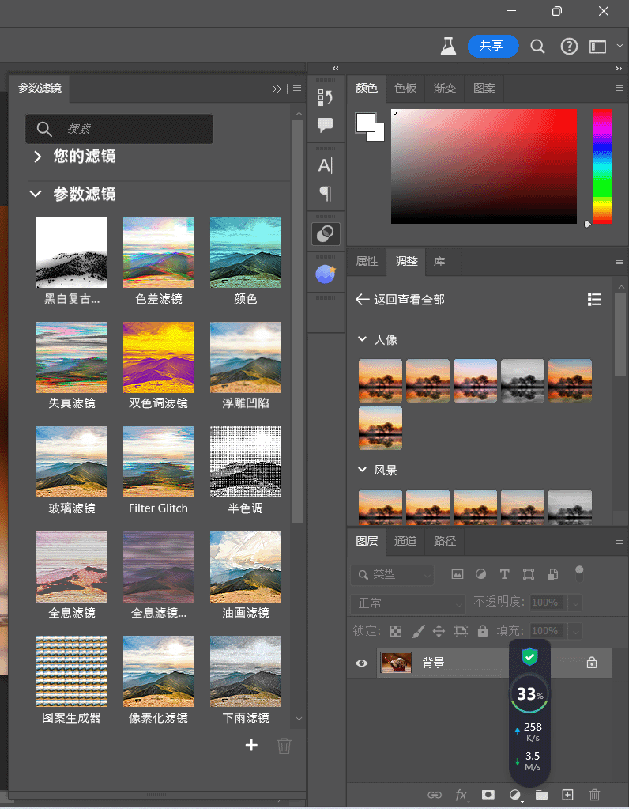Filter layers by type layers icon
The width and height of the screenshot is (629, 809).
[x=504, y=574]
